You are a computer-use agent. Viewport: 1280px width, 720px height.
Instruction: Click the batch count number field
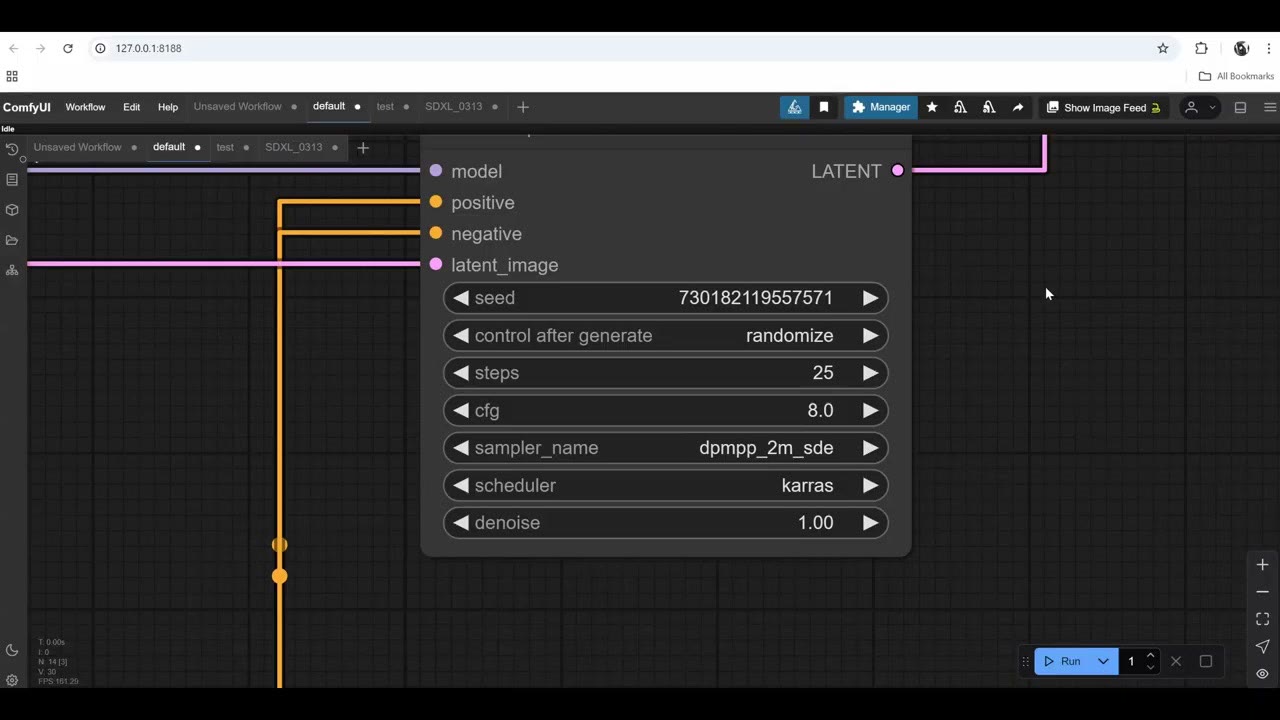tap(1132, 661)
